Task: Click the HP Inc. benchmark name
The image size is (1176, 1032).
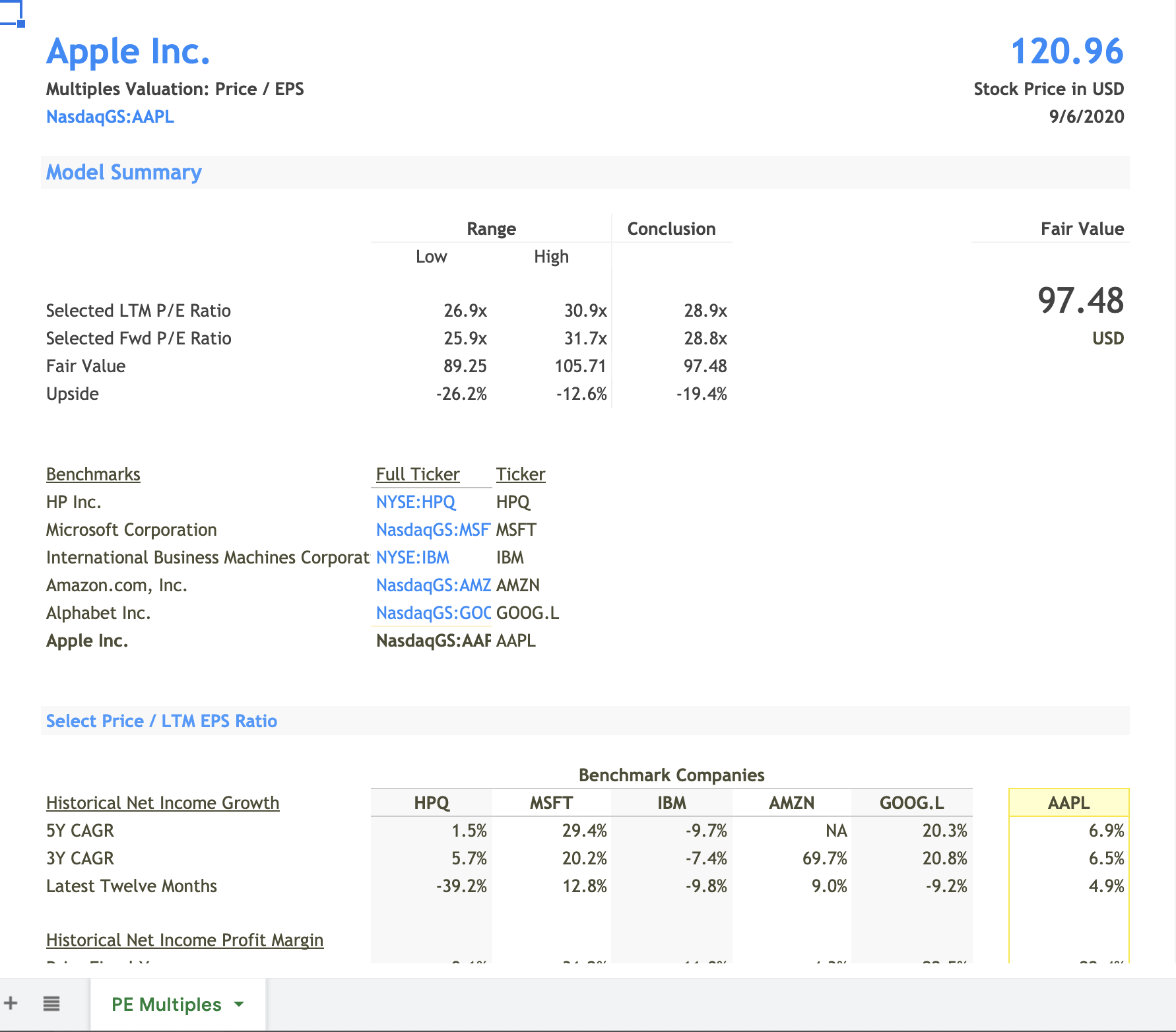Action: click(74, 502)
